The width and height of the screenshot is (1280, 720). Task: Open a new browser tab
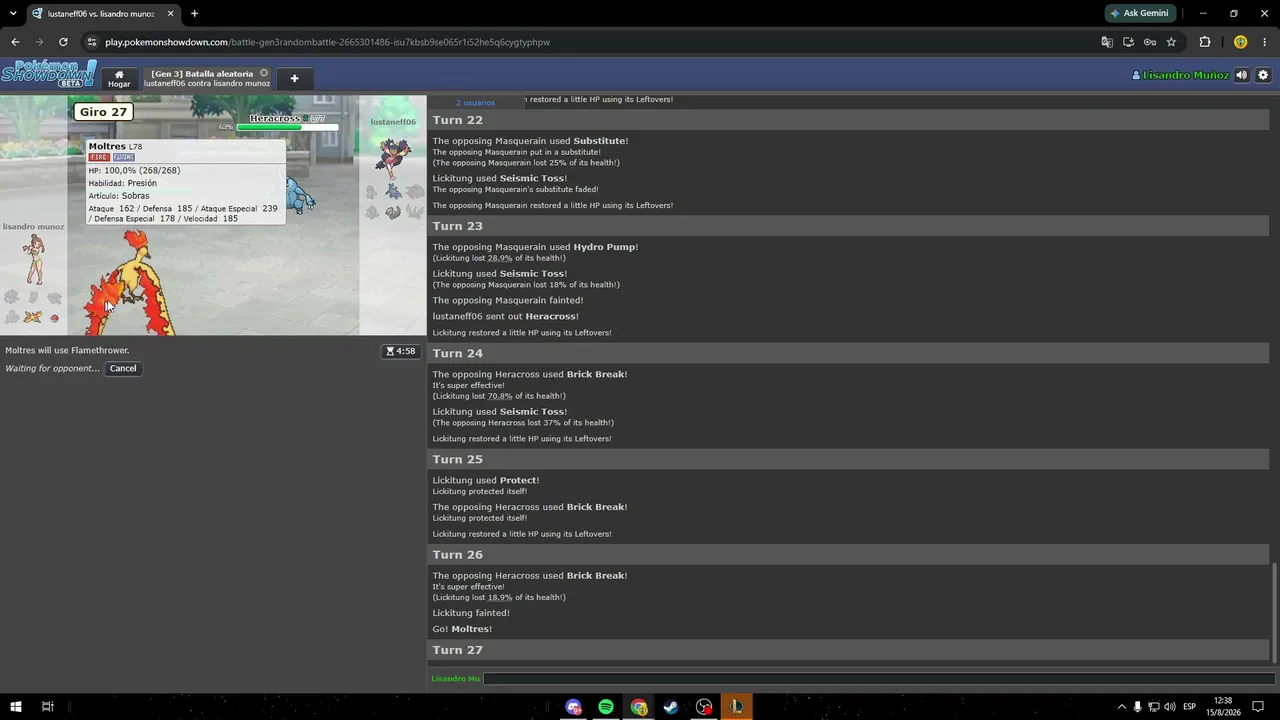coord(194,13)
